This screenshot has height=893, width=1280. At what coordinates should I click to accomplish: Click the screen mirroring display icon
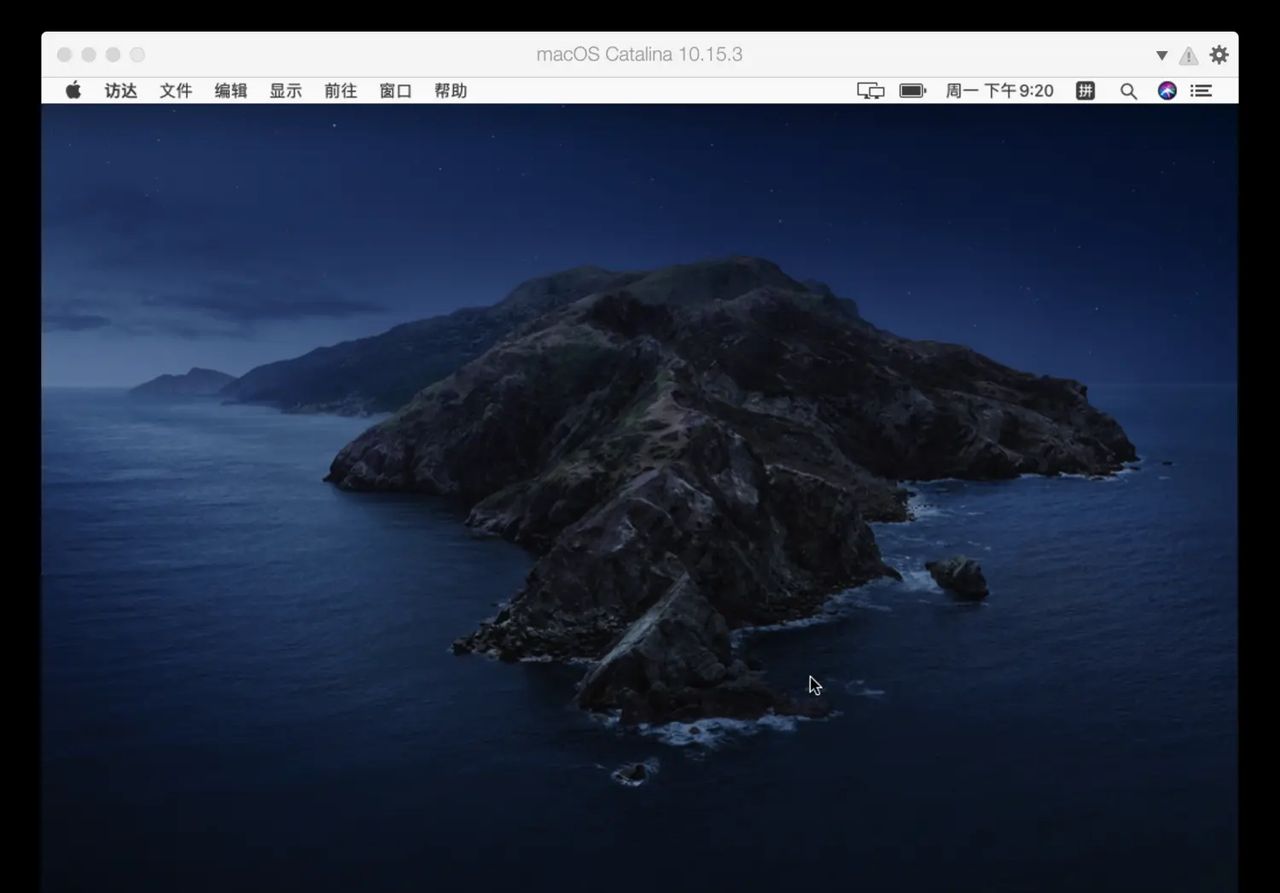tap(870, 91)
